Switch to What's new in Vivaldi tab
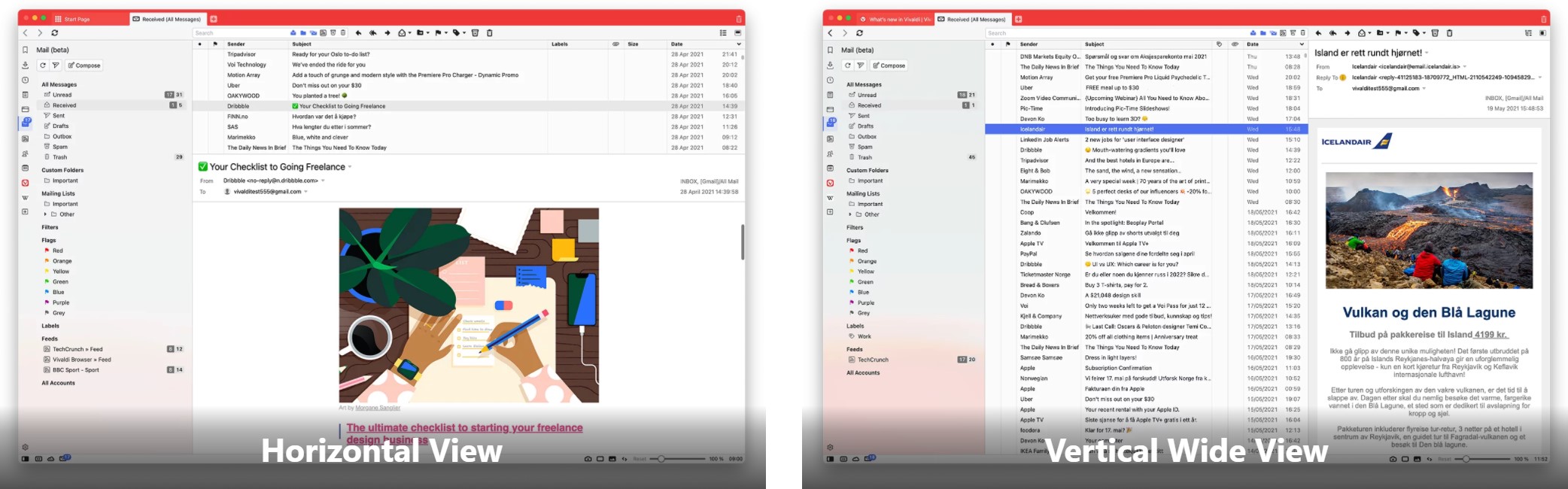The height and width of the screenshot is (489, 1568). (895, 19)
